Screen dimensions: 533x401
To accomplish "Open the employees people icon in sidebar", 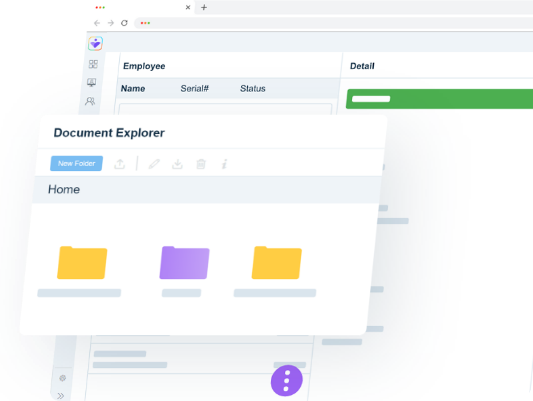I will coord(90,101).
